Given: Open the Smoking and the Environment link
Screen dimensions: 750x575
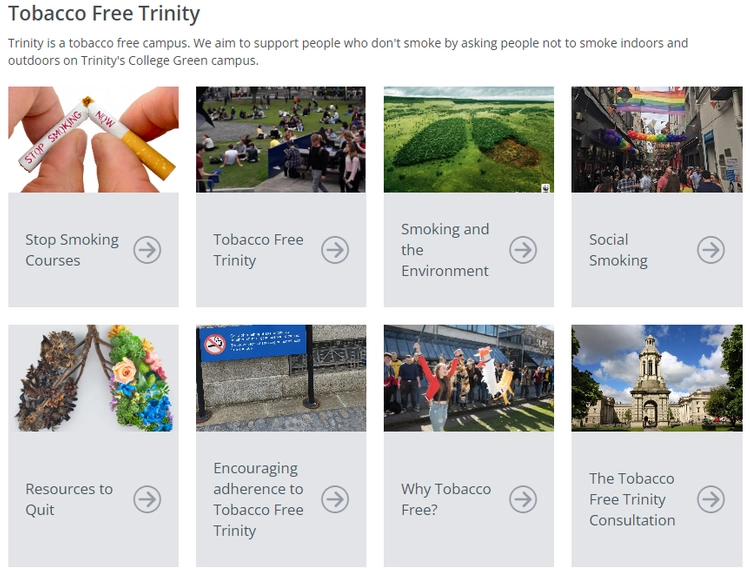Looking at the screenshot, I should click(445, 250).
